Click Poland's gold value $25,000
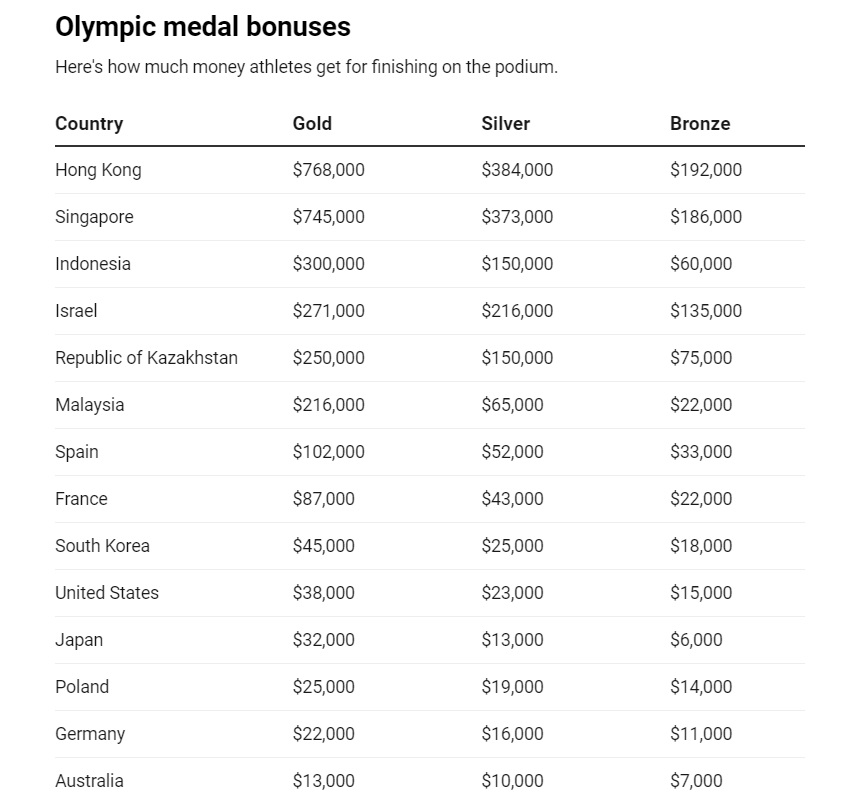The width and height of the screenshot is (846, 808). 323,686
